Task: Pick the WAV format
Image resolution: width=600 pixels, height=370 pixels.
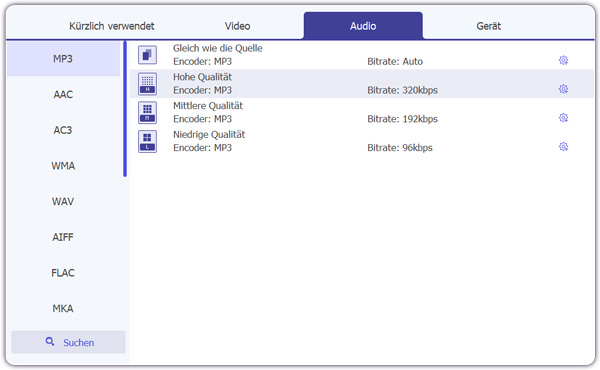Action: point(64,201)
